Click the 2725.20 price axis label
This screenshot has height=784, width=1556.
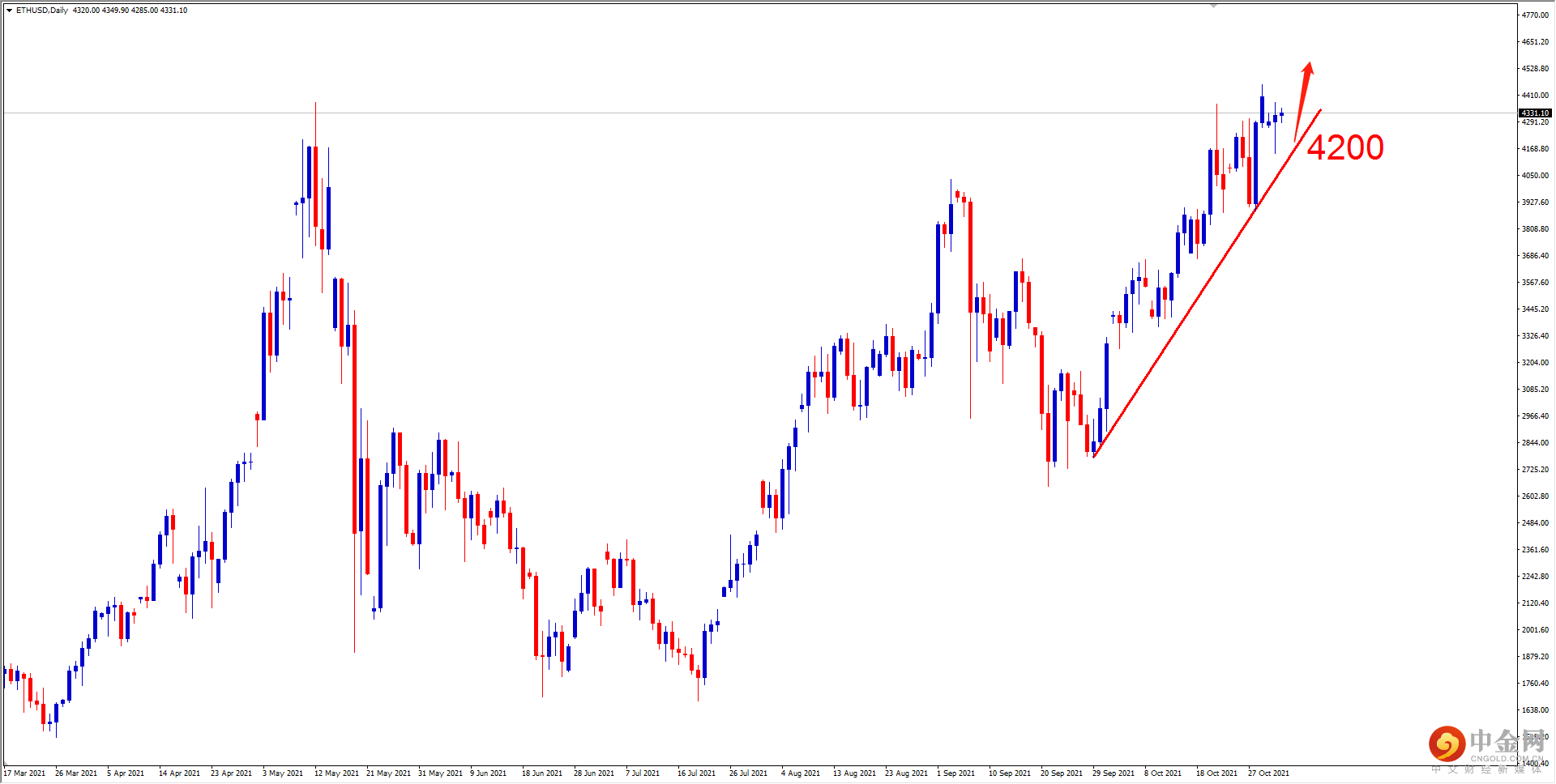coord(1535,470)
